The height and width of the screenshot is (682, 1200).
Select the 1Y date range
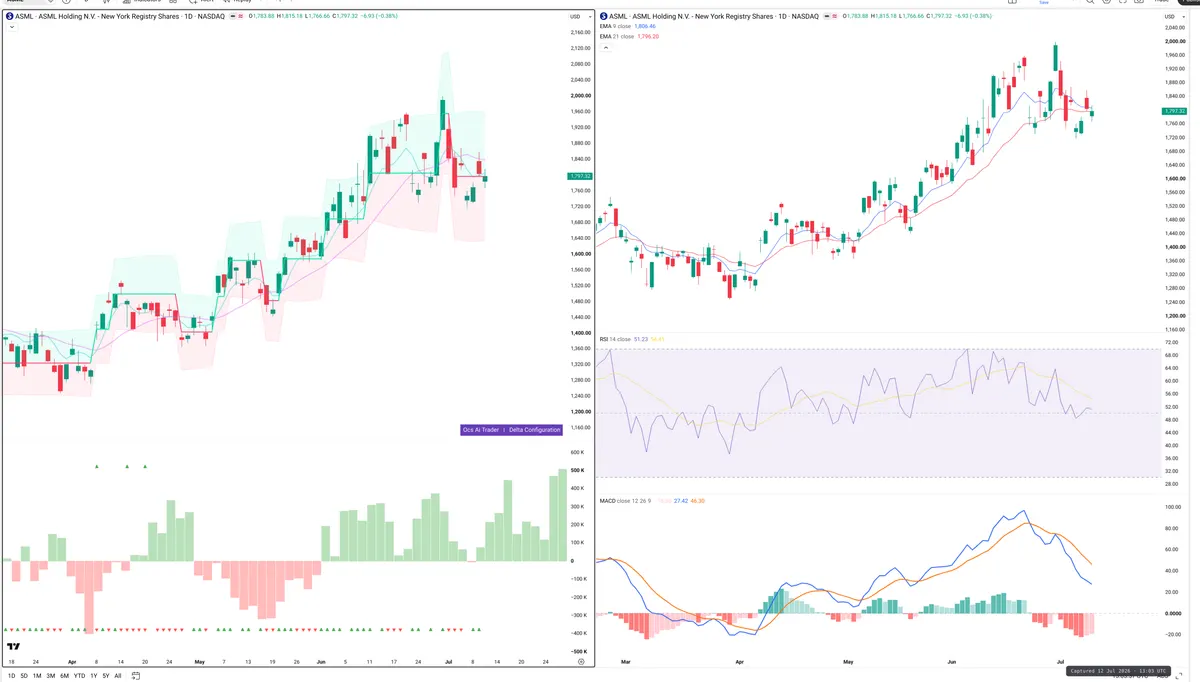[94, 676]
